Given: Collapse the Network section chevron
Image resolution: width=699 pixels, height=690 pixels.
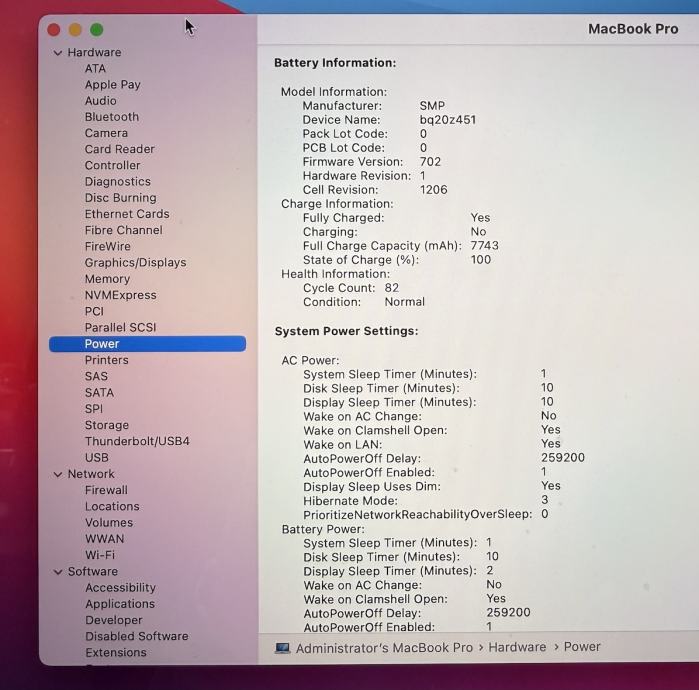Looking at the screenshot, I should [x=58, y=474].
